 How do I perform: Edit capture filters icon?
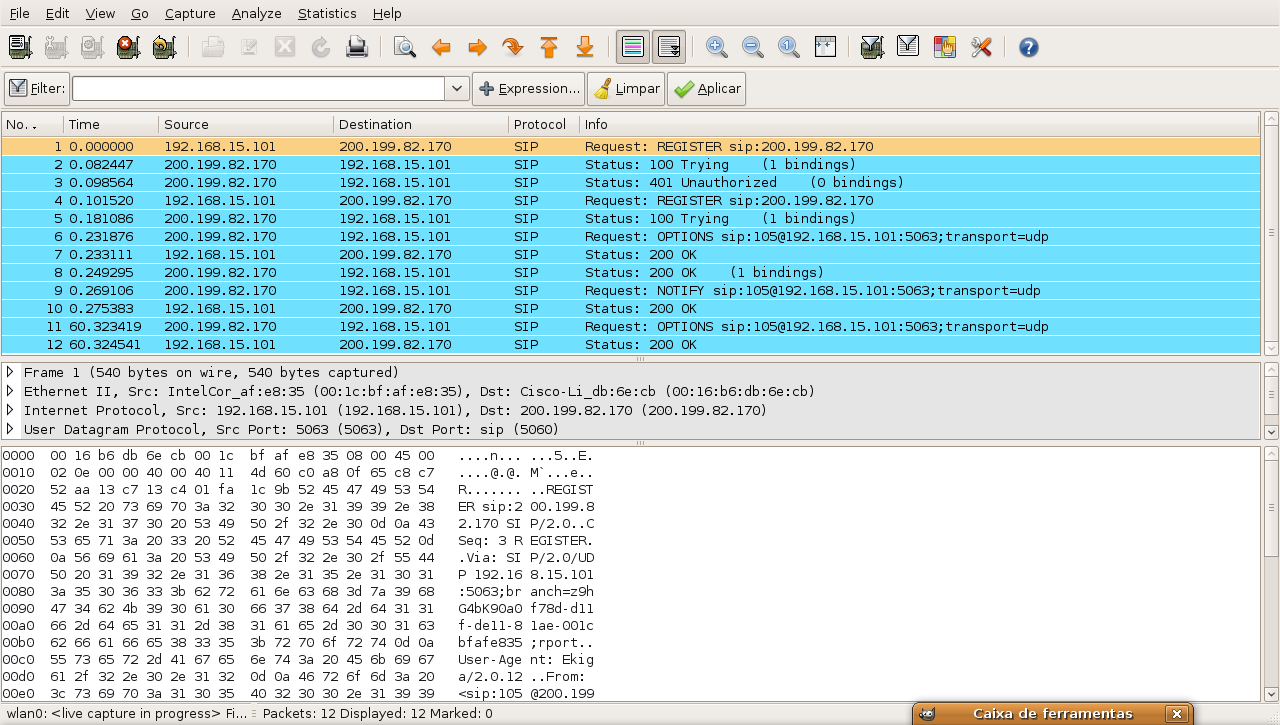pyautogui.click(x=872, y=47)
